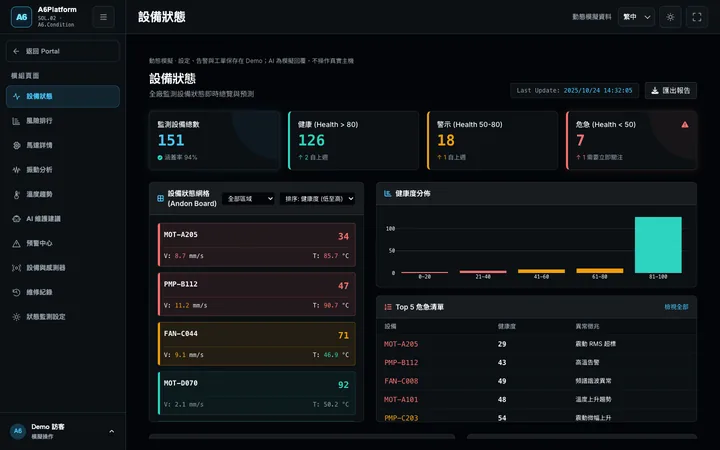The height and width of the screenshot is (450, 720).
Task: Open the 繁中 language dropdown
Action: click(636, 17)
